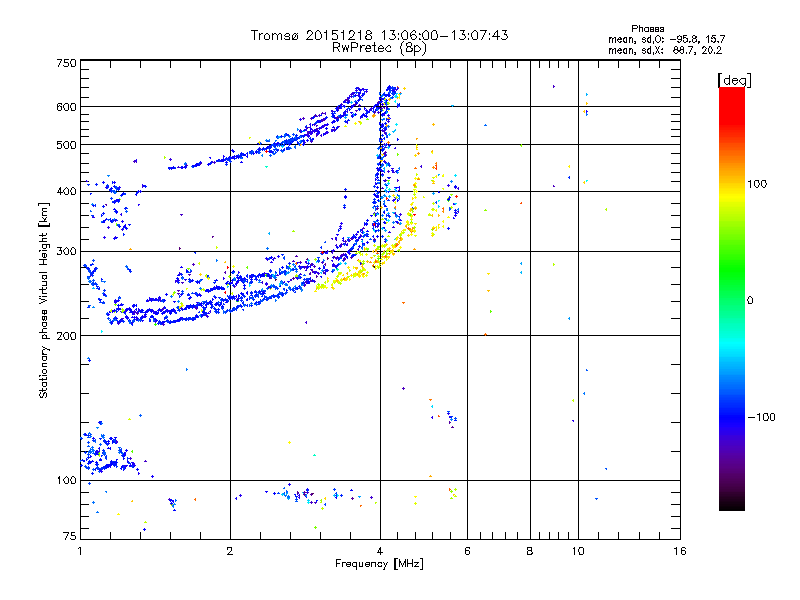
Task: Click the x-axis label '8'
Action: 530,551
